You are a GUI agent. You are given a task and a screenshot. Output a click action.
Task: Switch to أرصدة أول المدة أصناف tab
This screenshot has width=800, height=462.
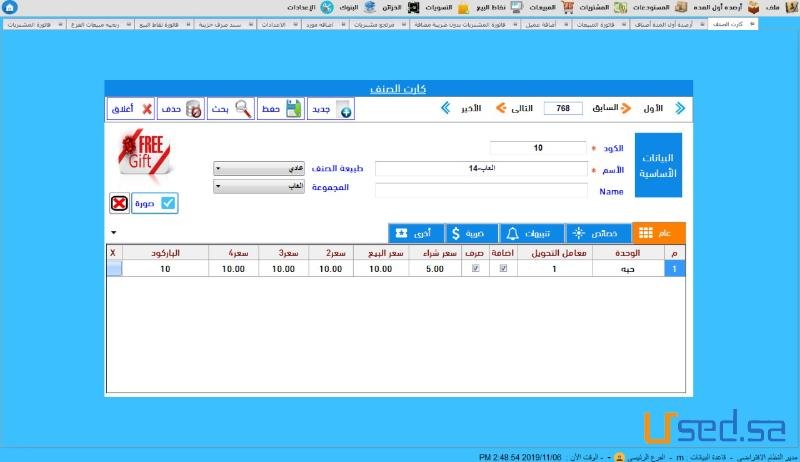click(x=669, y=24)
